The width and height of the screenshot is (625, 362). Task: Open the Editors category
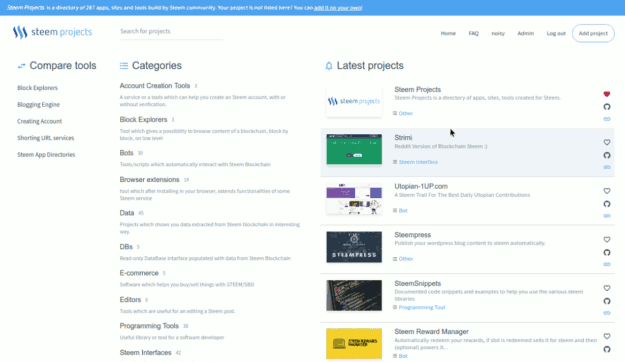point(130,300)
